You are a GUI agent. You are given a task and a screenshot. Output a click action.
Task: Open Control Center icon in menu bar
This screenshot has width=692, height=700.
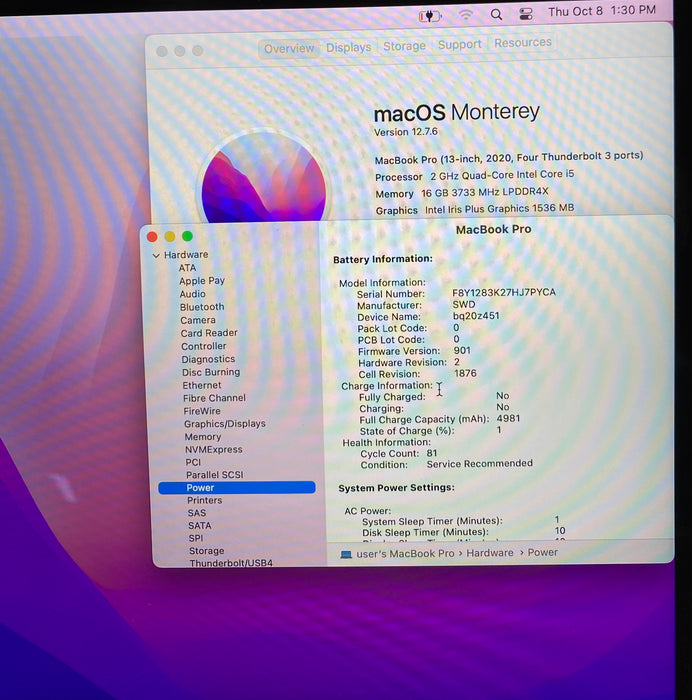[525, 14]
